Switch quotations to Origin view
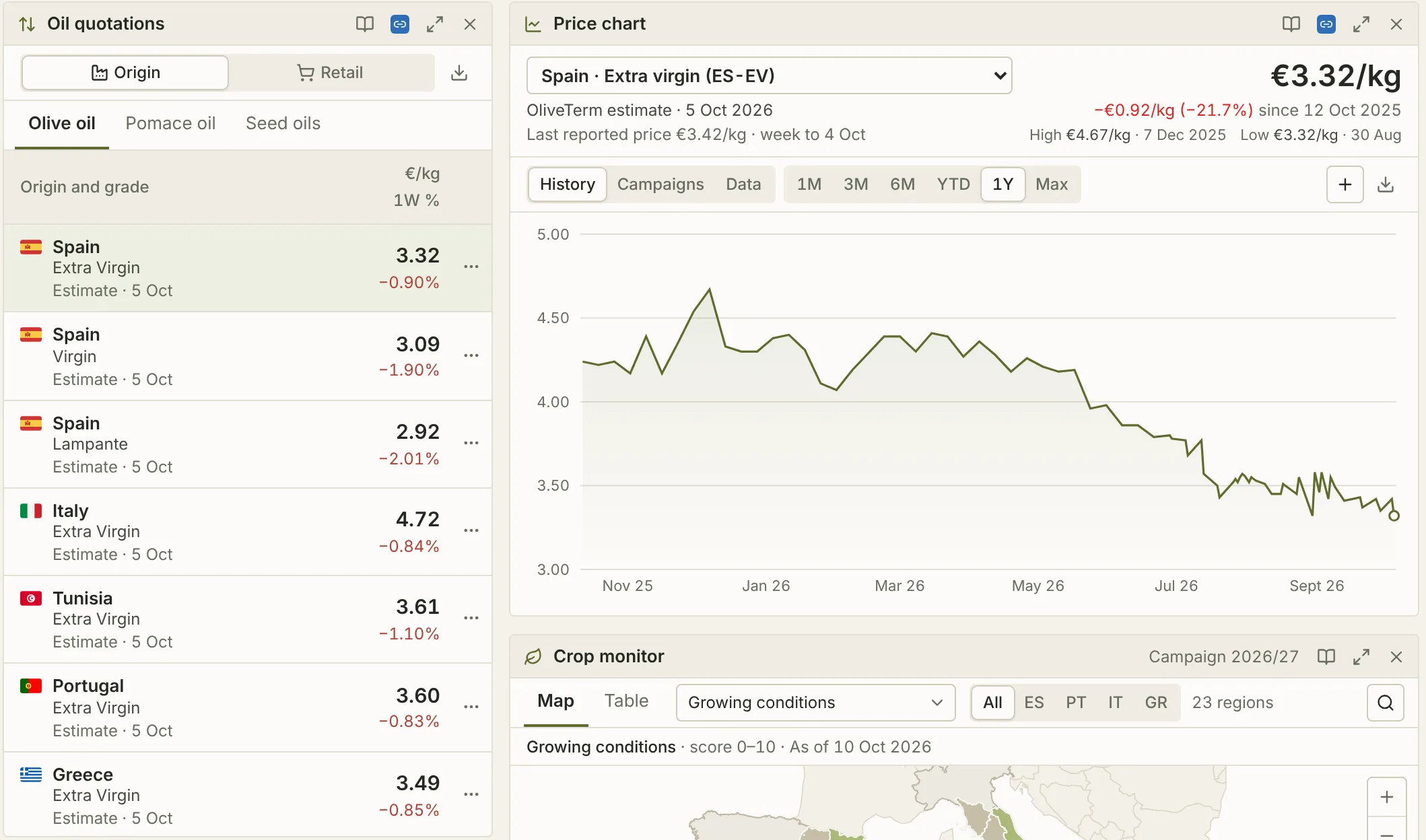Image resolution: width=1426 pixels, height=840 pixels. (x=125, y=73)
